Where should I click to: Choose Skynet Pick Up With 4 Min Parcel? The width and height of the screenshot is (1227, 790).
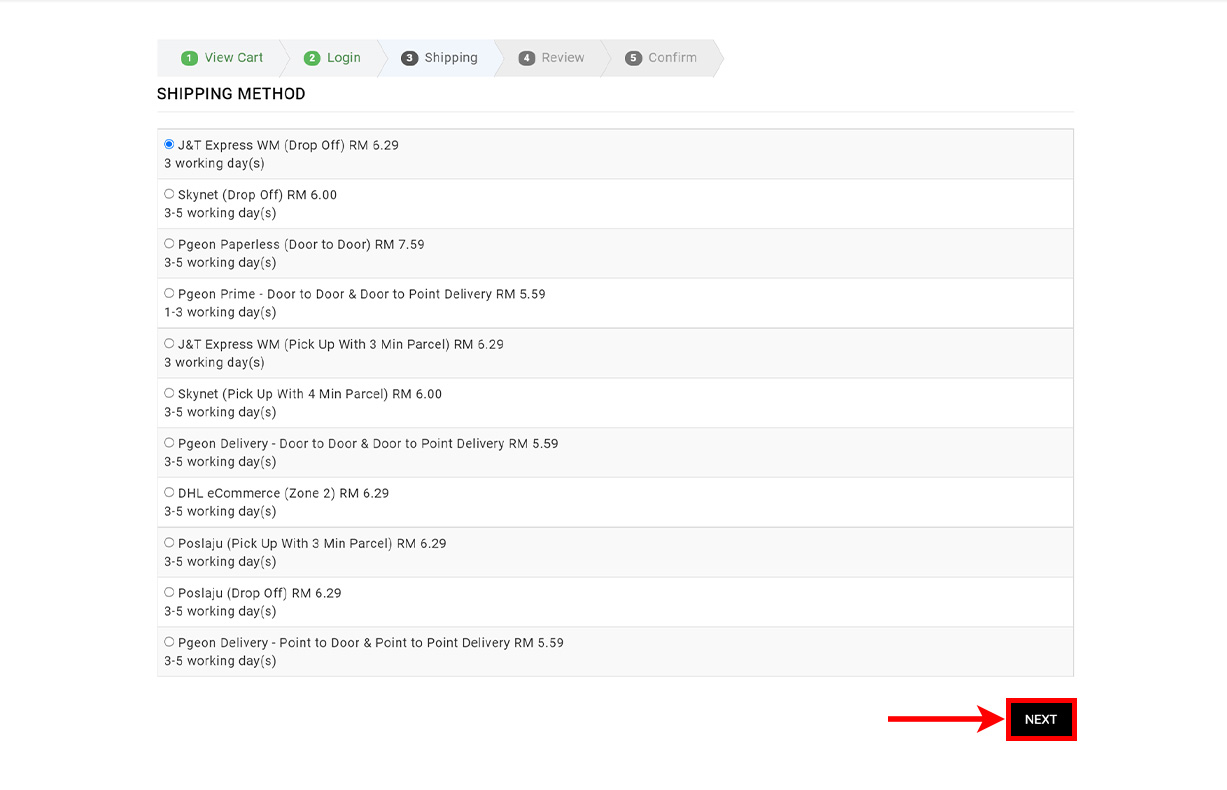point(169,393)
